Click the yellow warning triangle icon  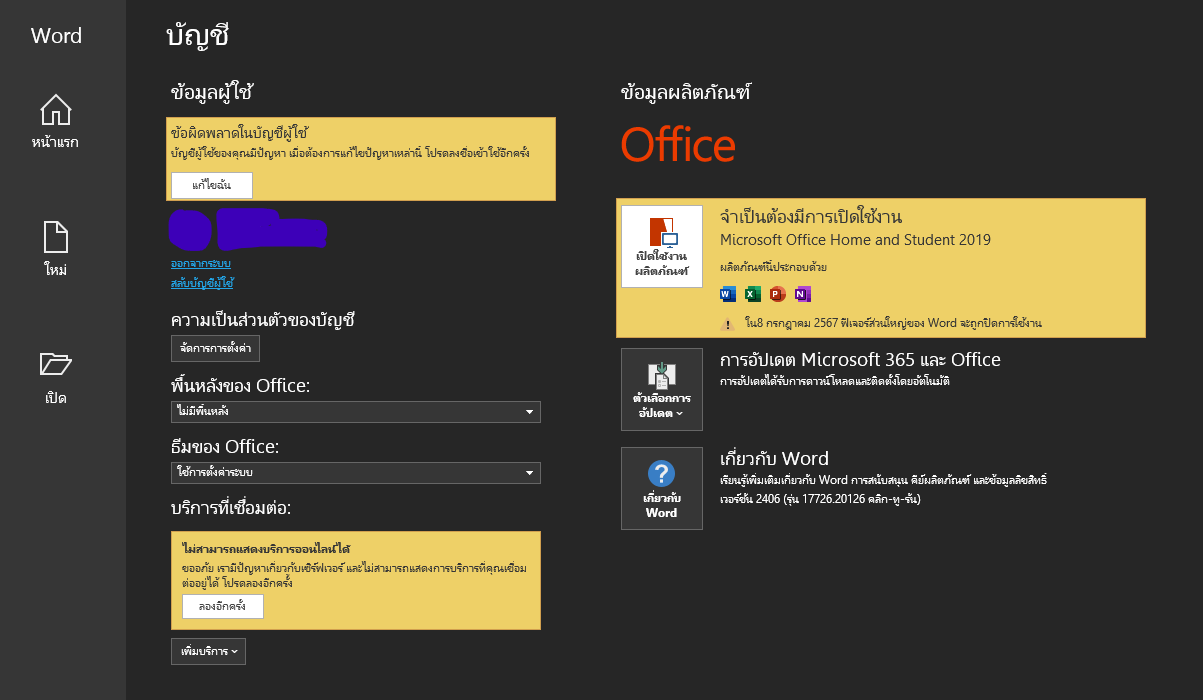pyautogui.click(x=728, y=324)
